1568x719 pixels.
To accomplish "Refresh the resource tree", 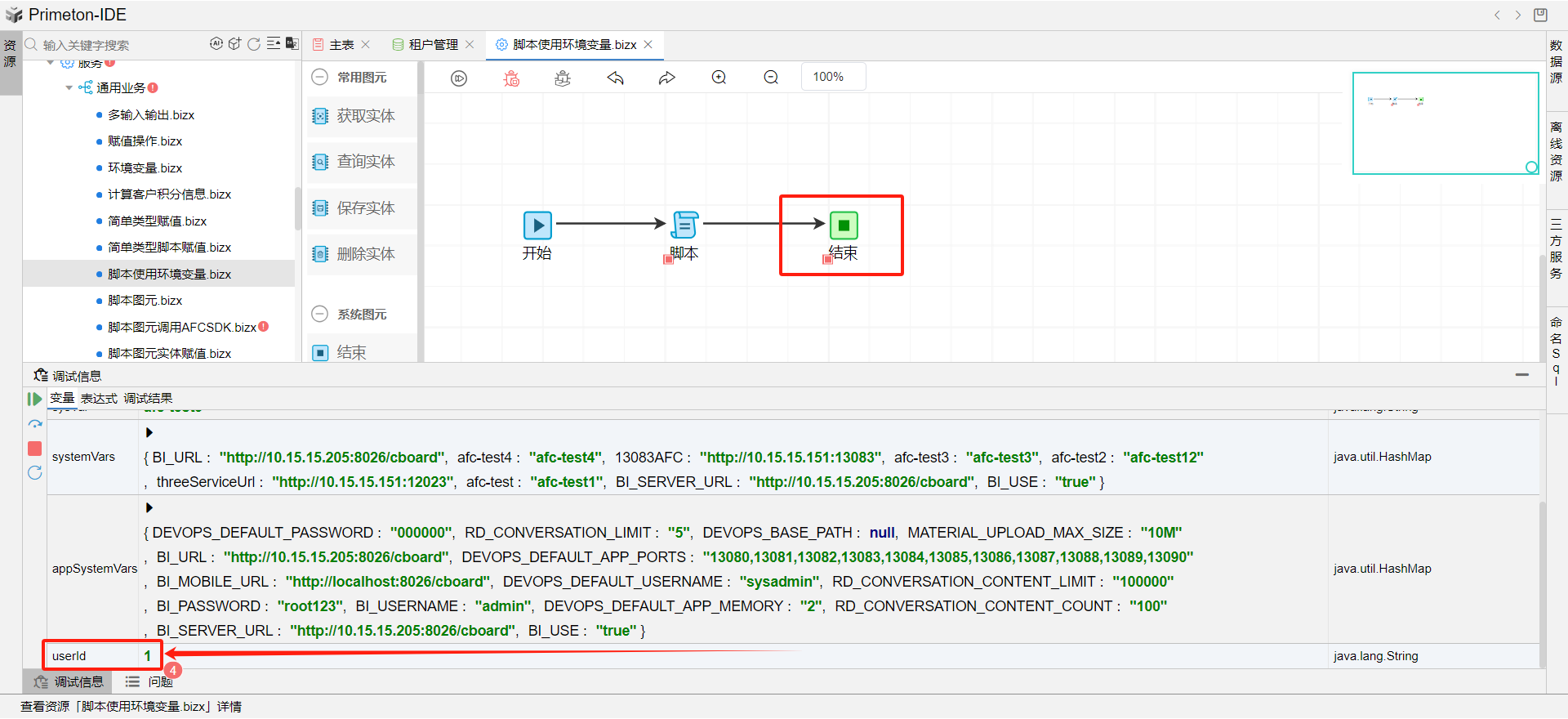I will pos(254,44).
